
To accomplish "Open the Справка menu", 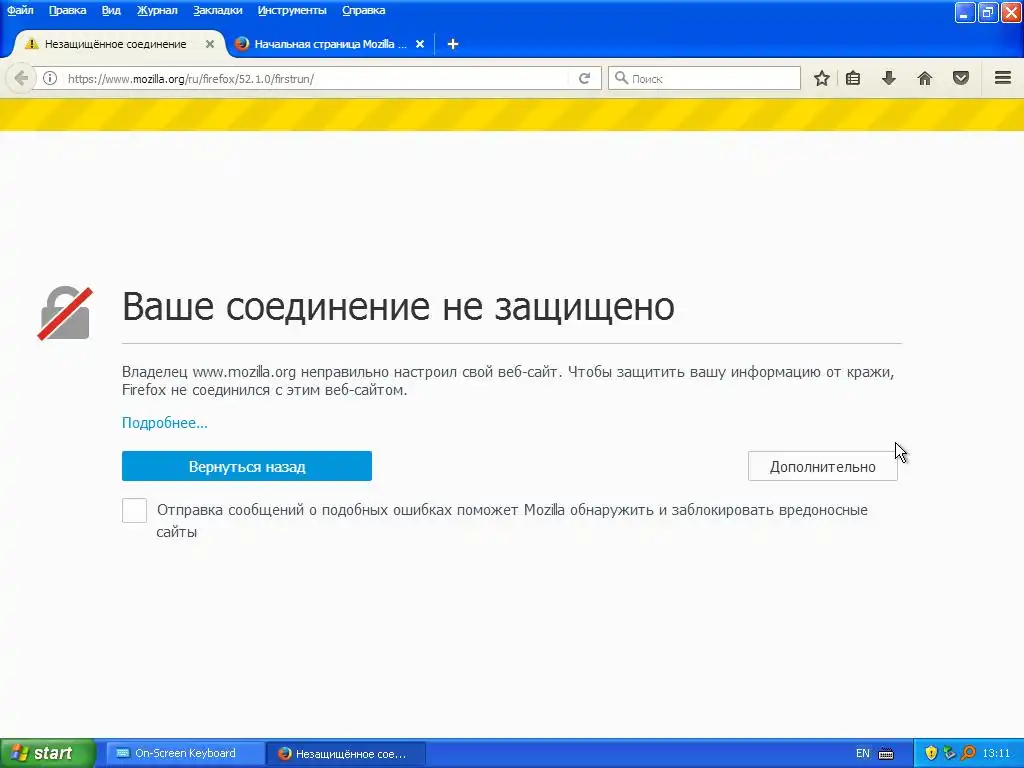I will (x=364, y=10).
